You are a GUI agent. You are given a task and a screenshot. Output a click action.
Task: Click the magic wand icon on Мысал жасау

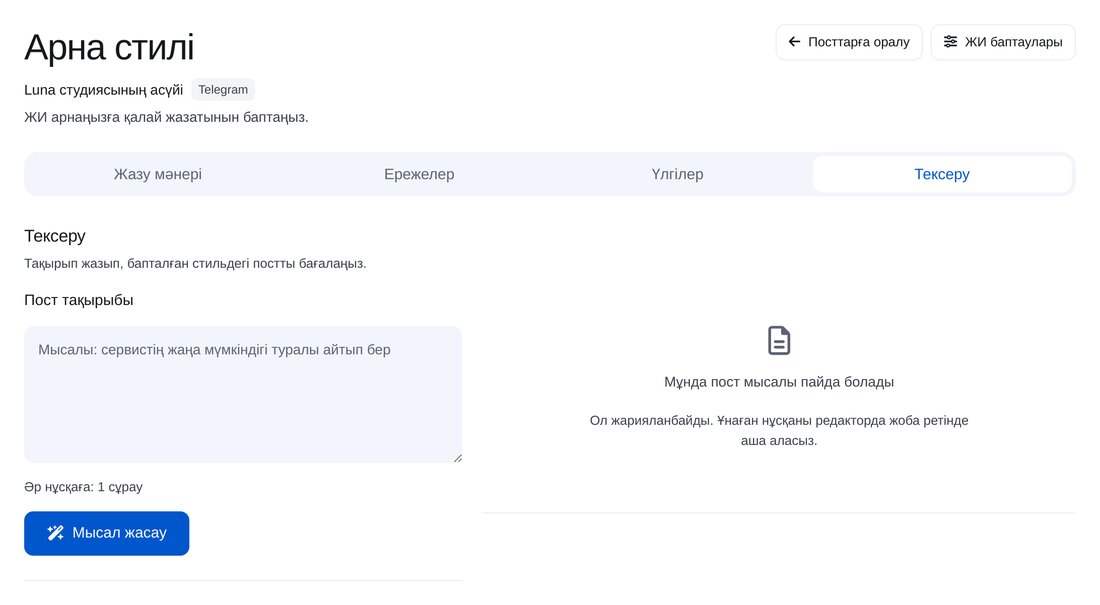point(55,533)
